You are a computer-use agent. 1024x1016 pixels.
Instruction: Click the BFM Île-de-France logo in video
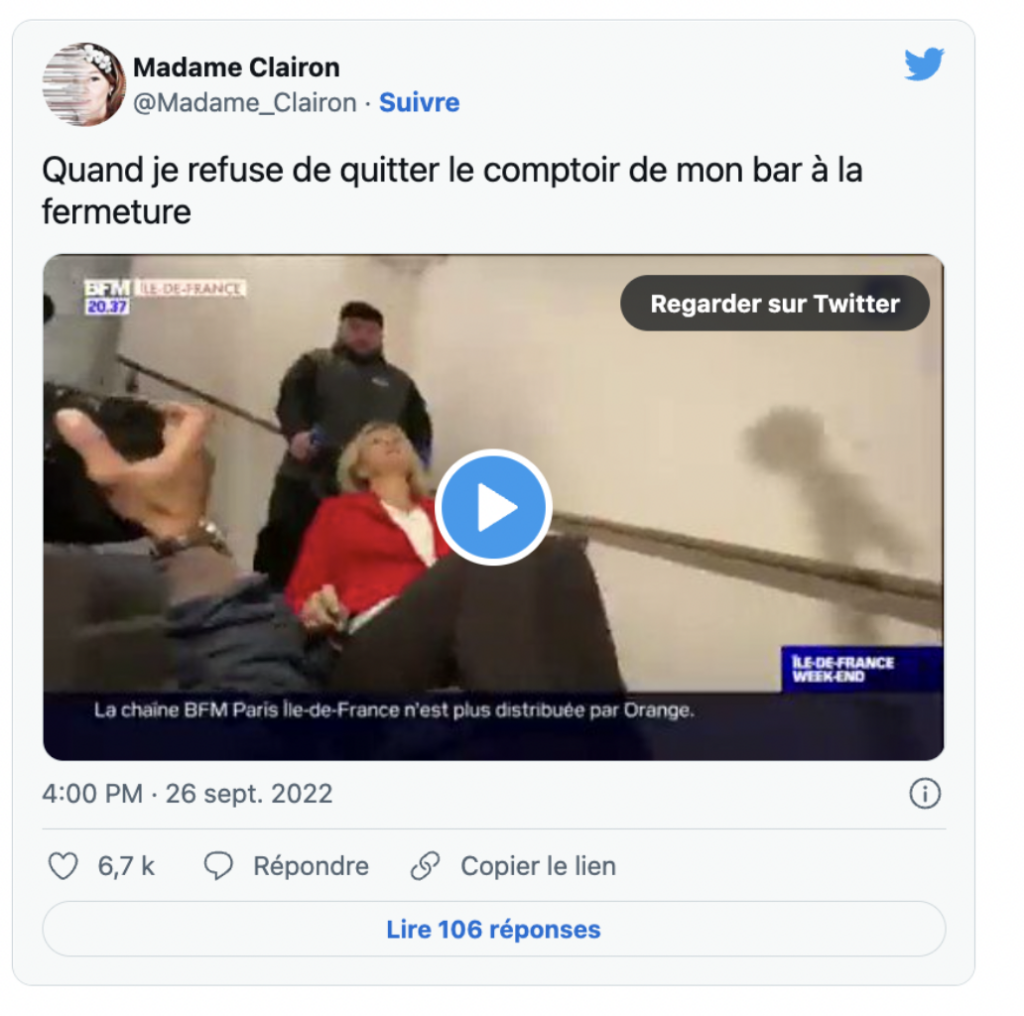pos(165,296)
